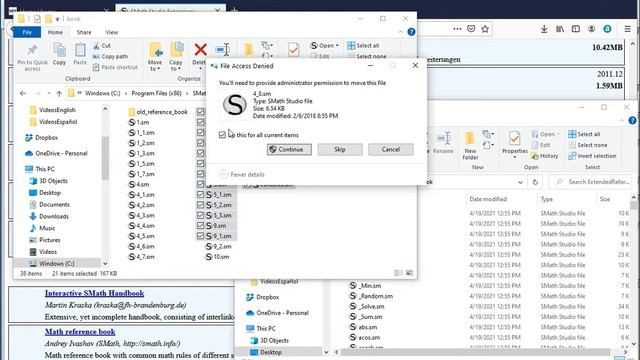Select _Solve.sm in back Explorer
The image size is (640, 360).
click(x=367, y=307)
